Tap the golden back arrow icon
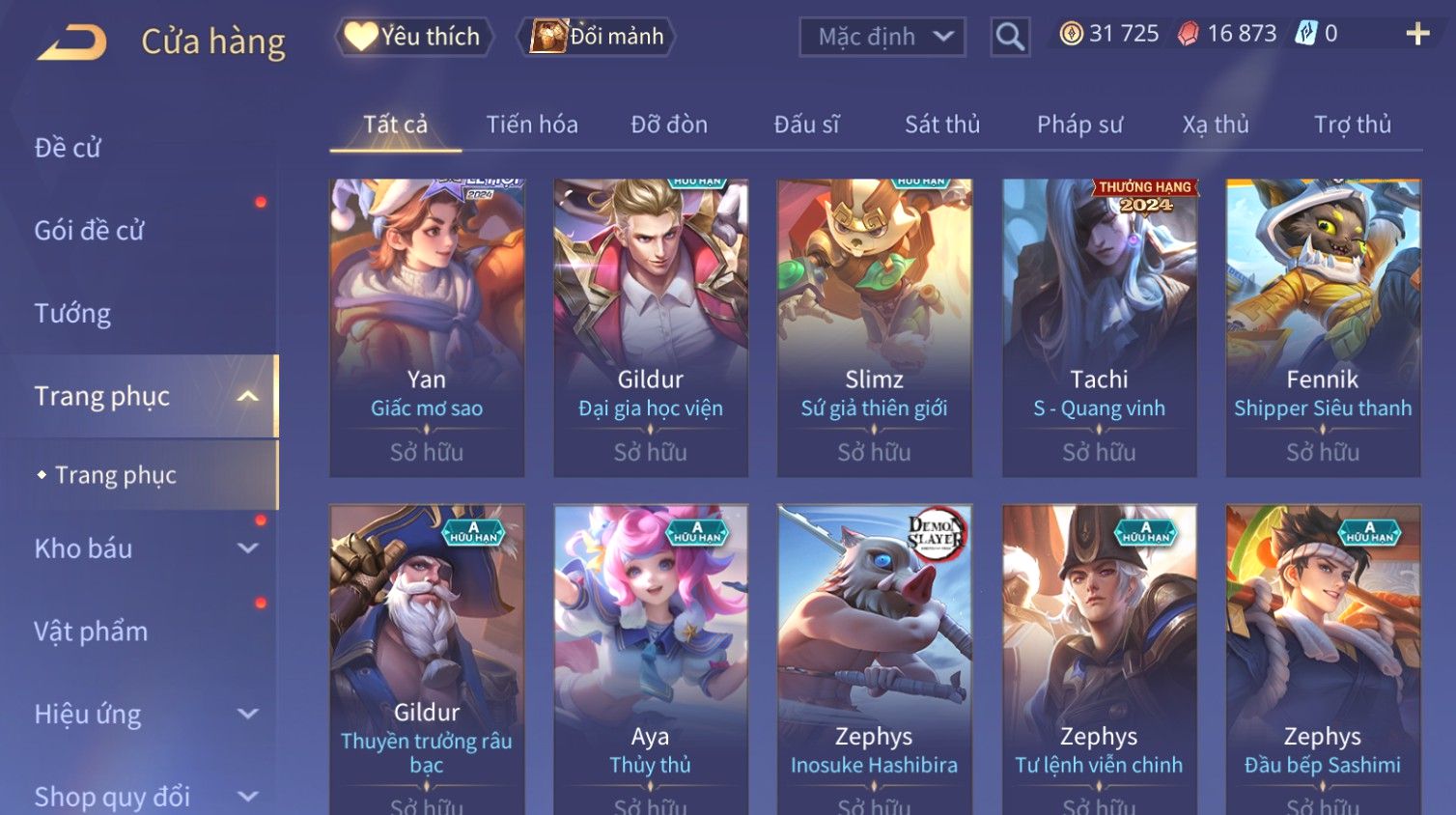The width and height of the screenshot is (1456, 815). [71, 42]
